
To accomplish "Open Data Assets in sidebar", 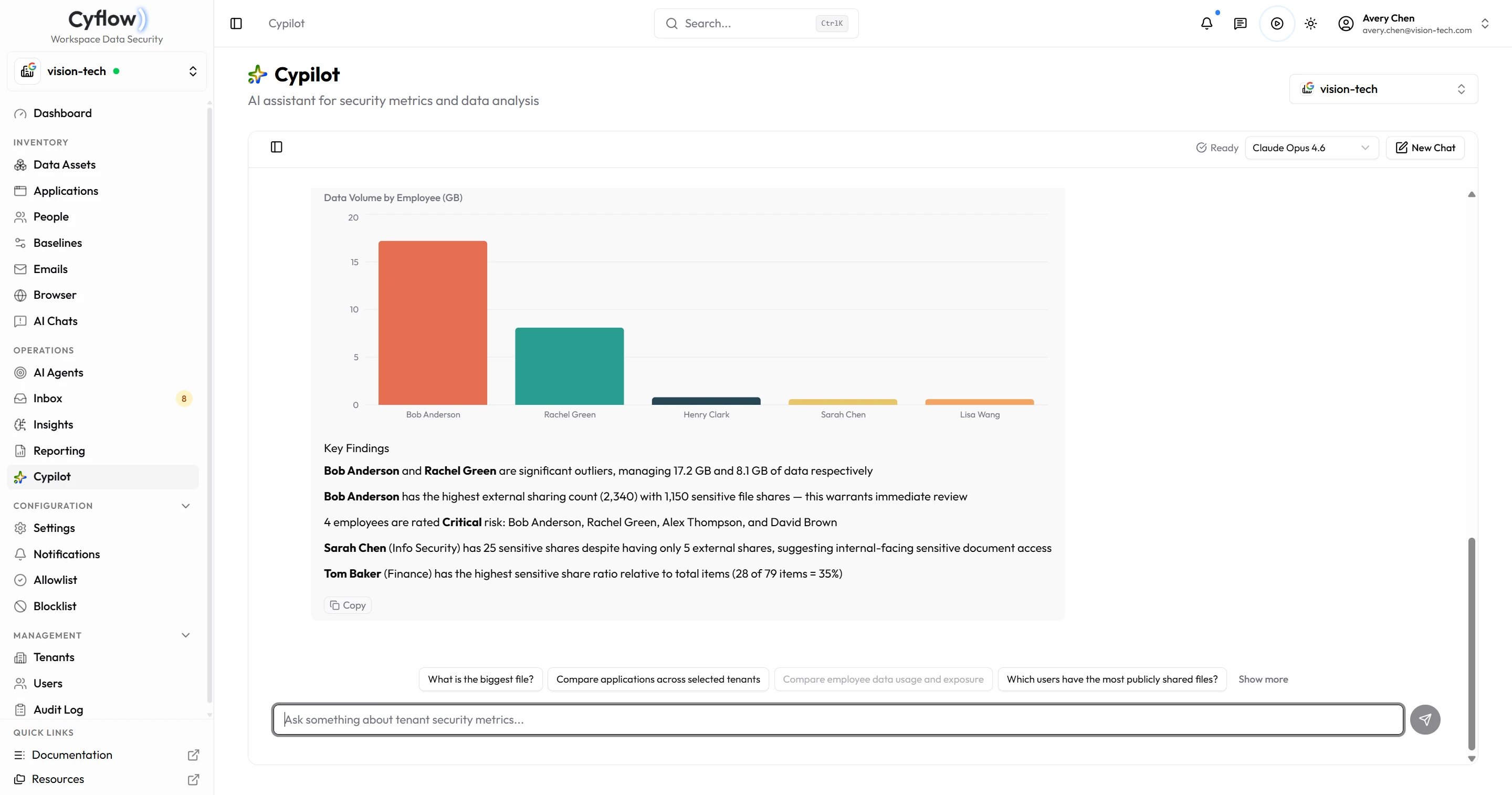I will click(103, 164).
